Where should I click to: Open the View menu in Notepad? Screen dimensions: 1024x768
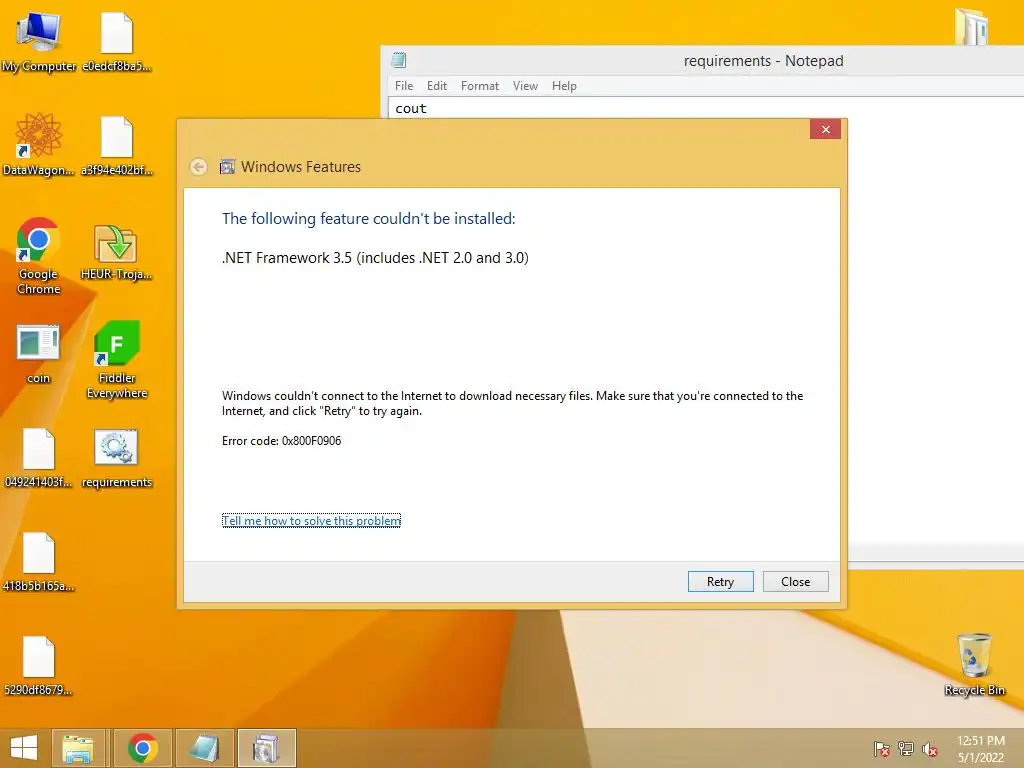point(525,86)
